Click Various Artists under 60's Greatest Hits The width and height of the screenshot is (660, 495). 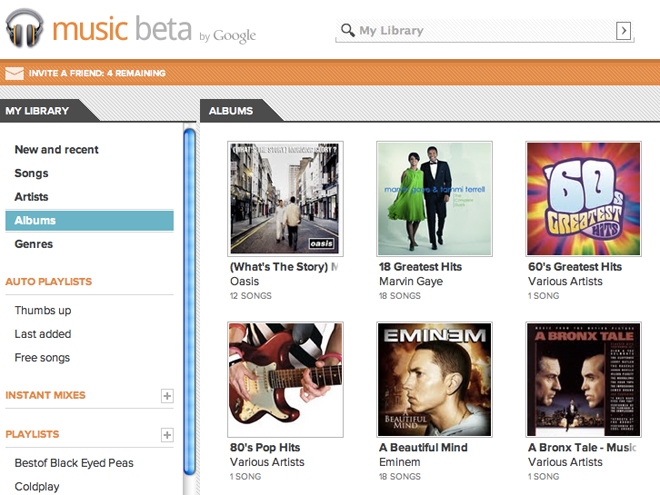(x=565, y=281)
